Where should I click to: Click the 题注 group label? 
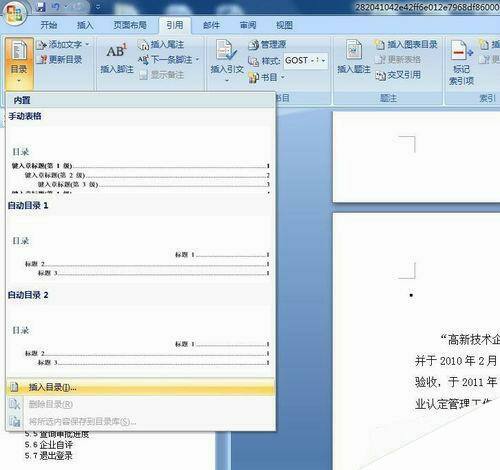click(388, 98)
